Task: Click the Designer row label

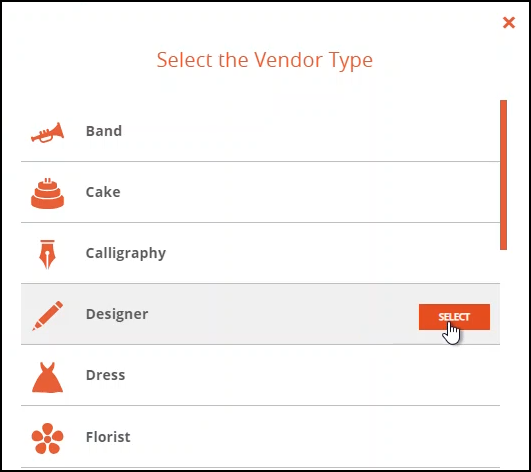Action: pyautogui.click(x=117, y=314)
